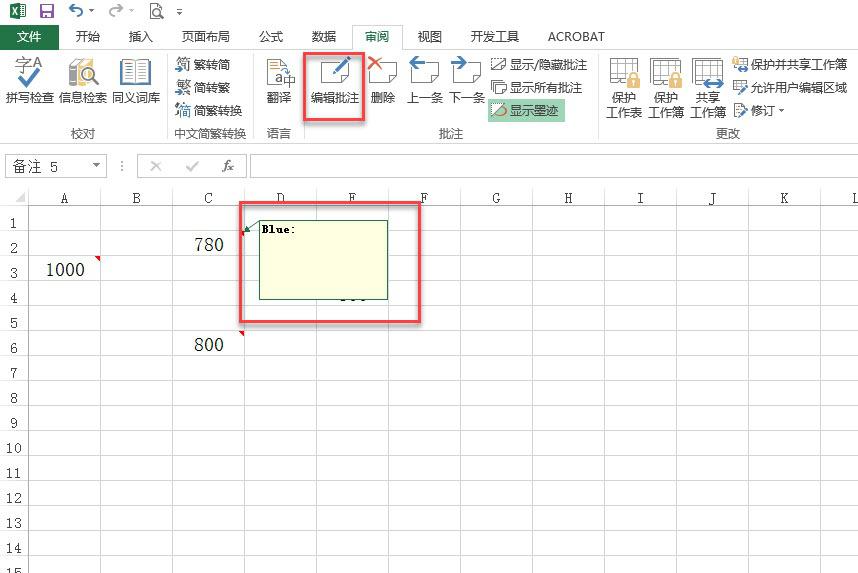Viewport: 858px width, 573px height.
Task: Select row 7 header
Action: point(14,373)
